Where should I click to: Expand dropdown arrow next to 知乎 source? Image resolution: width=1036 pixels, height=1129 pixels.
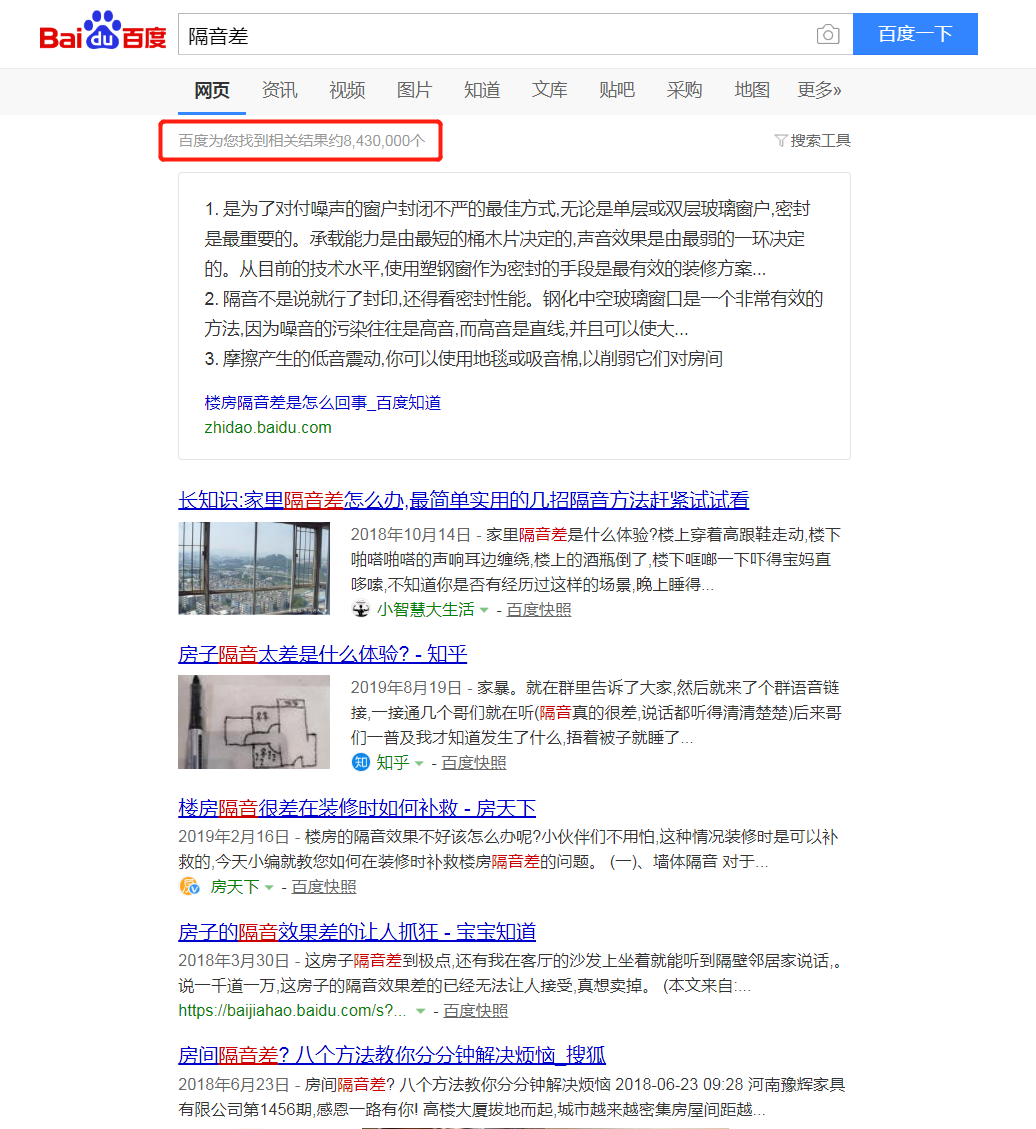point(419,764)
